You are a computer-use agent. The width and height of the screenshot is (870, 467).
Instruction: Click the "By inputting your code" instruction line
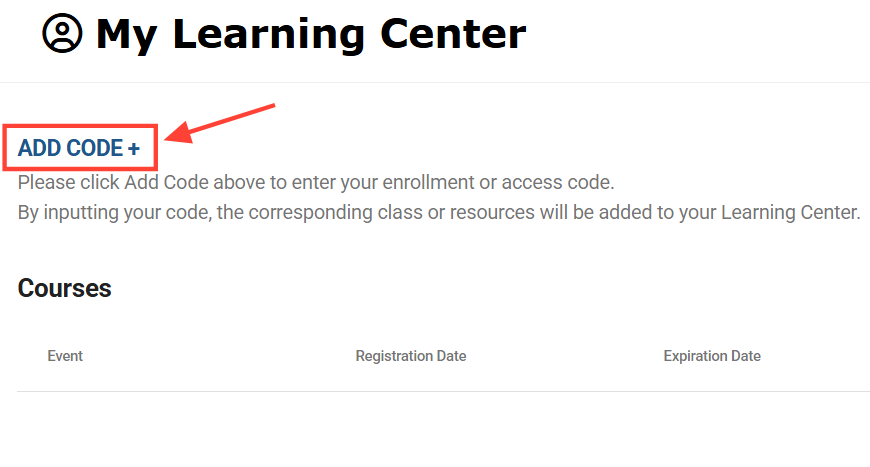(439, 213)
